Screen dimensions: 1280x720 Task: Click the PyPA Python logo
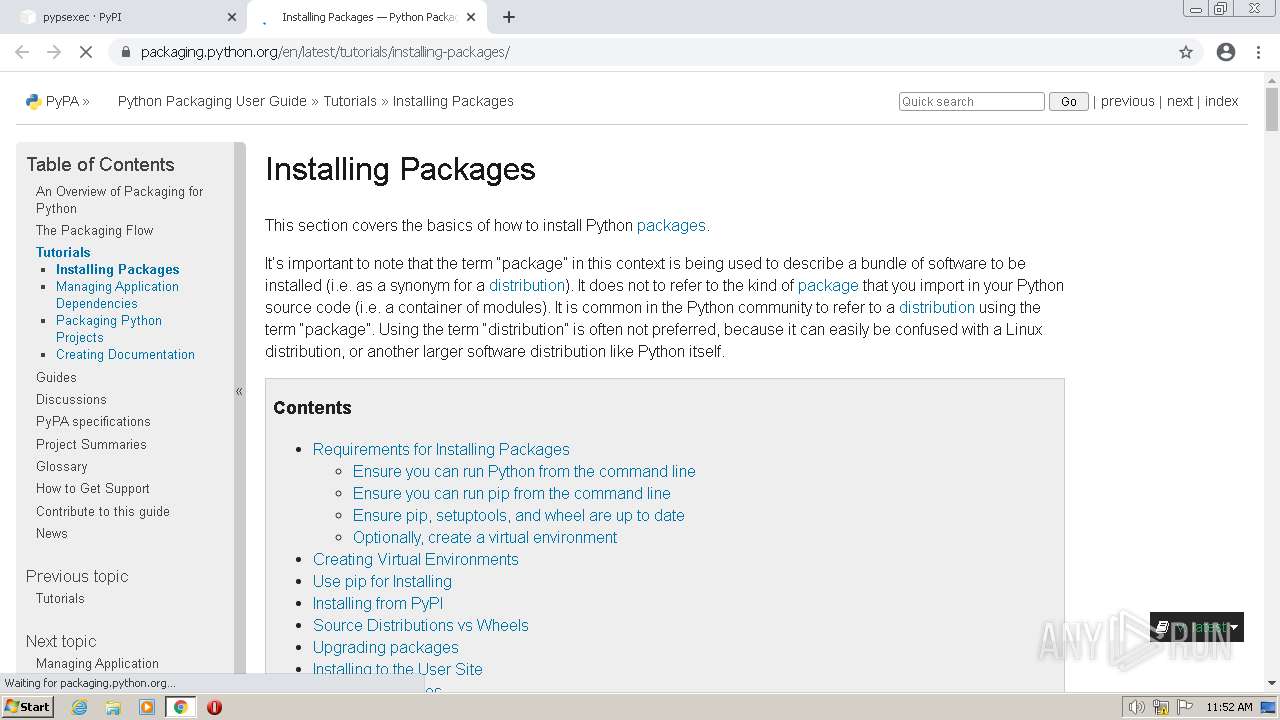click(x=34, y=101)
